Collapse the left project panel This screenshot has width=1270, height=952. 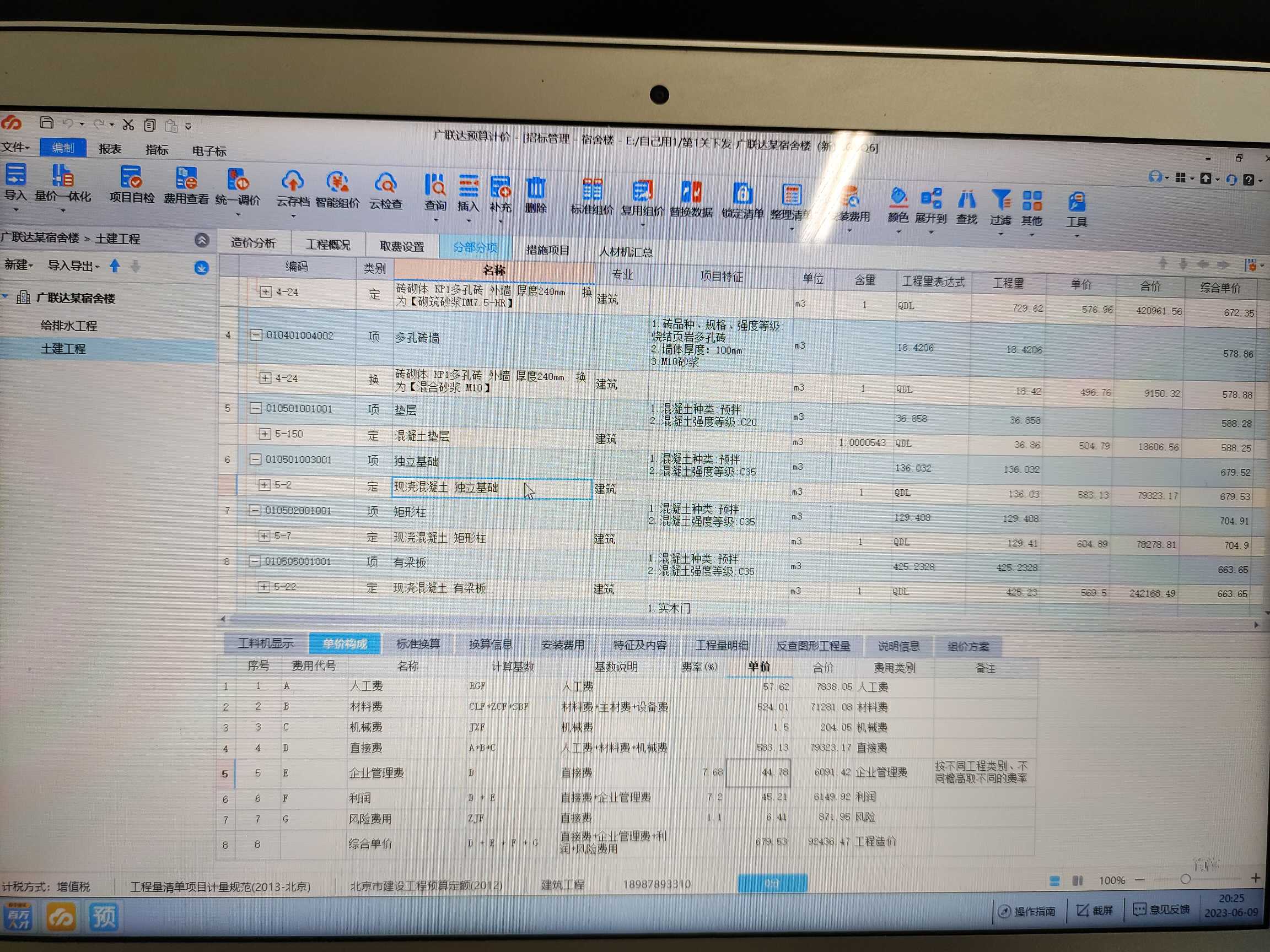202,240
